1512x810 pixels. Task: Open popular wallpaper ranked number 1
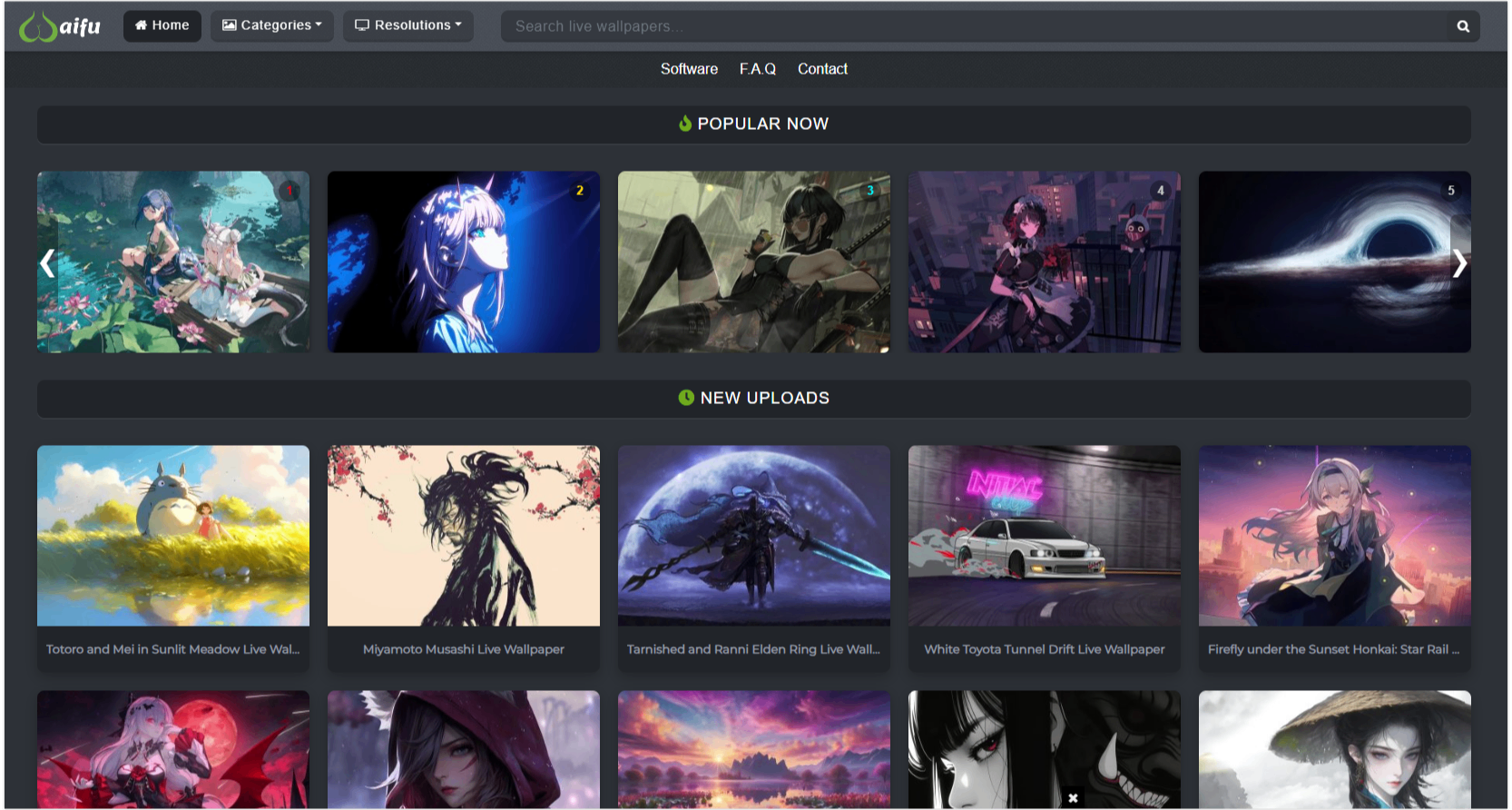173,262
